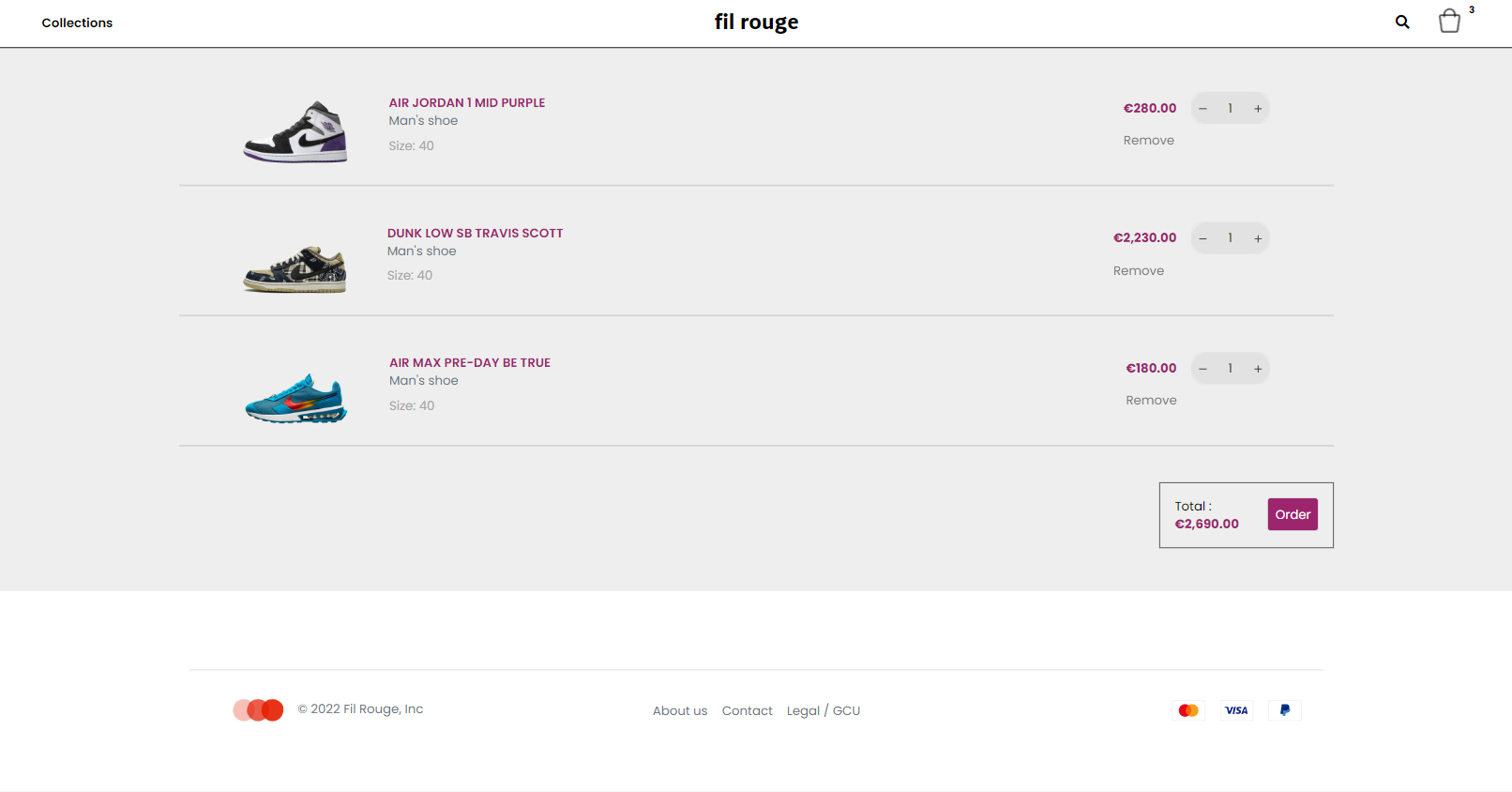Open the Collections menu
The image size is (1512, 792).
pyautogui.click(x=77, y=23)
